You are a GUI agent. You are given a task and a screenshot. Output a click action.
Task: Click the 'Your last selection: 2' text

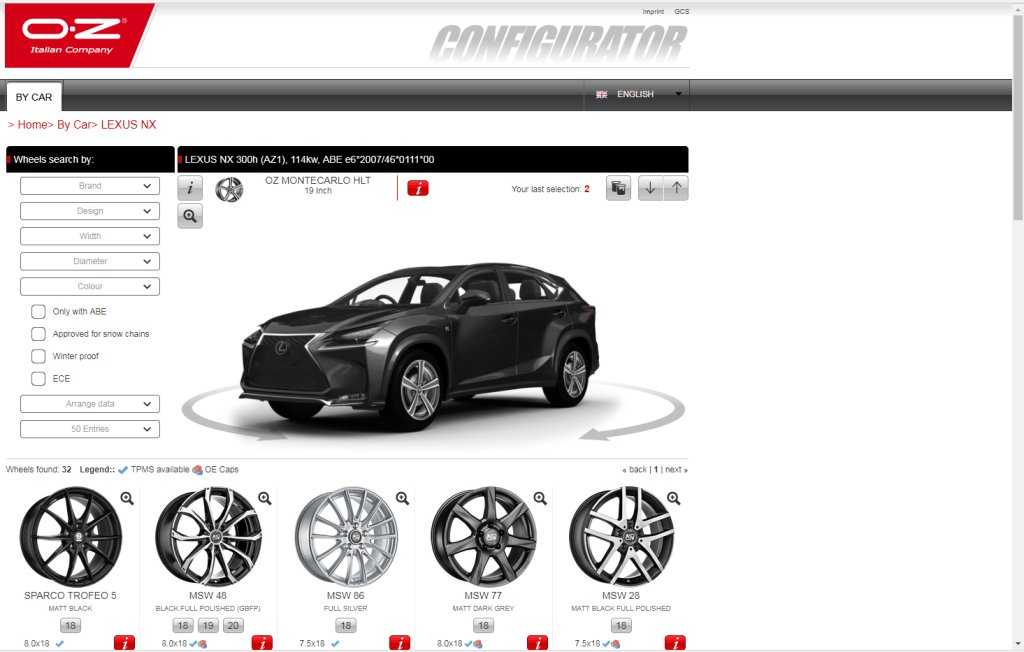[x=551, y=189]
